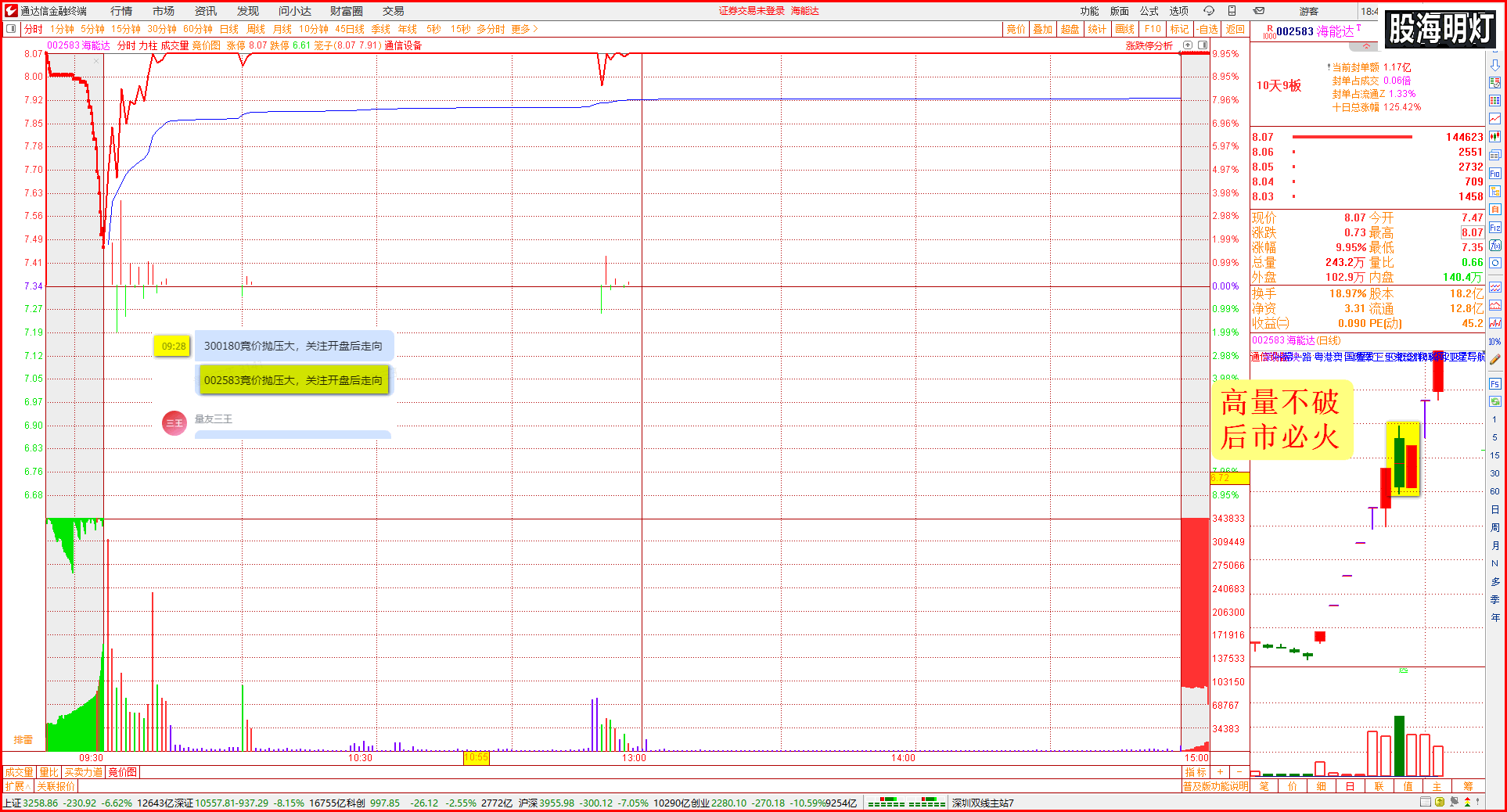
Task: Remove from watchlist with -自选 button
Action: 1208,29
